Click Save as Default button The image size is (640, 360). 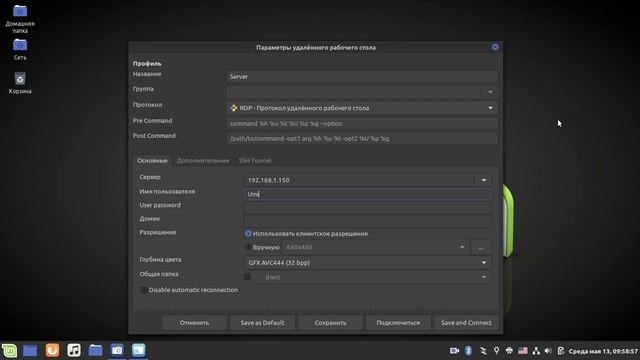262,322
